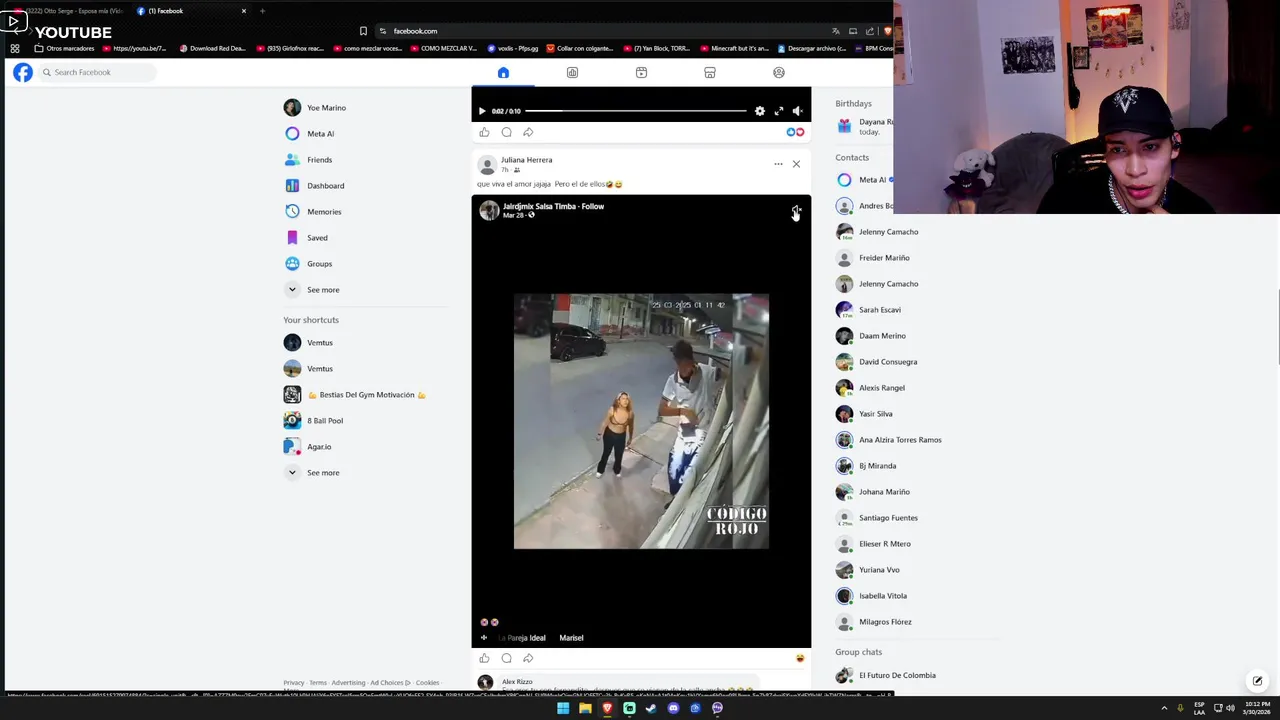Image resolution: width=1280 pixels, height=720 pixels.
Task: Go to the Home tab
Action: click(503, 72)
